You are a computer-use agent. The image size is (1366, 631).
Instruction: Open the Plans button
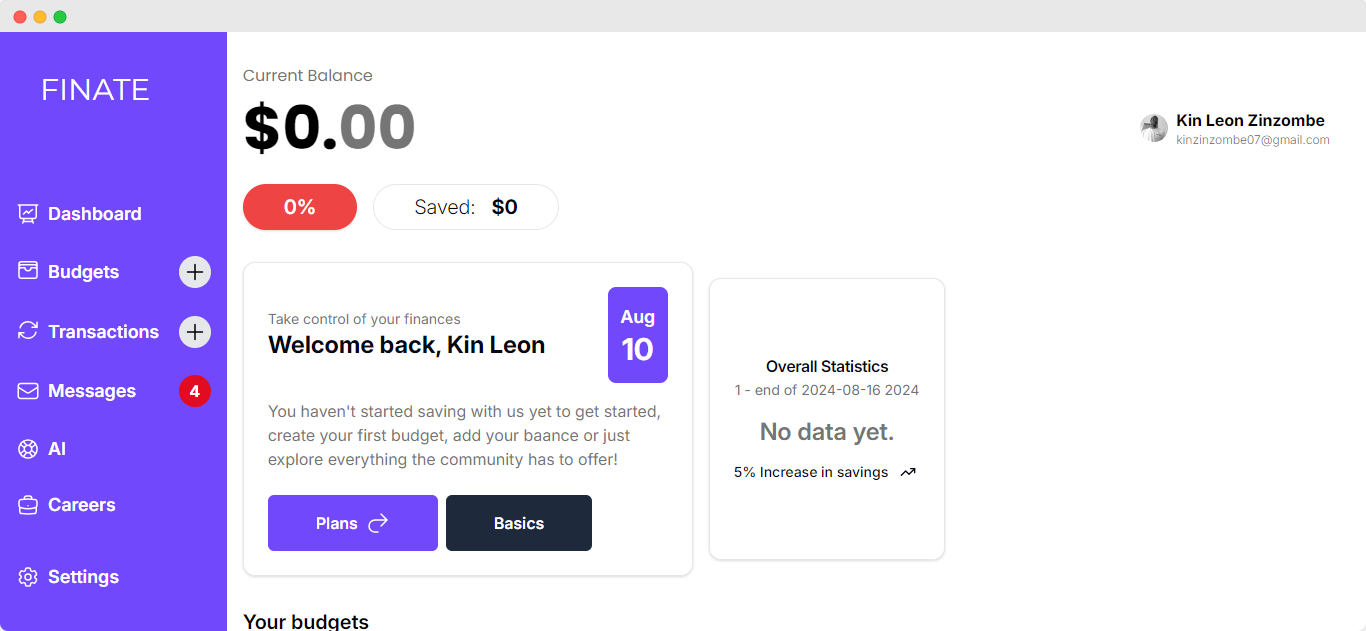coord(352,523)
